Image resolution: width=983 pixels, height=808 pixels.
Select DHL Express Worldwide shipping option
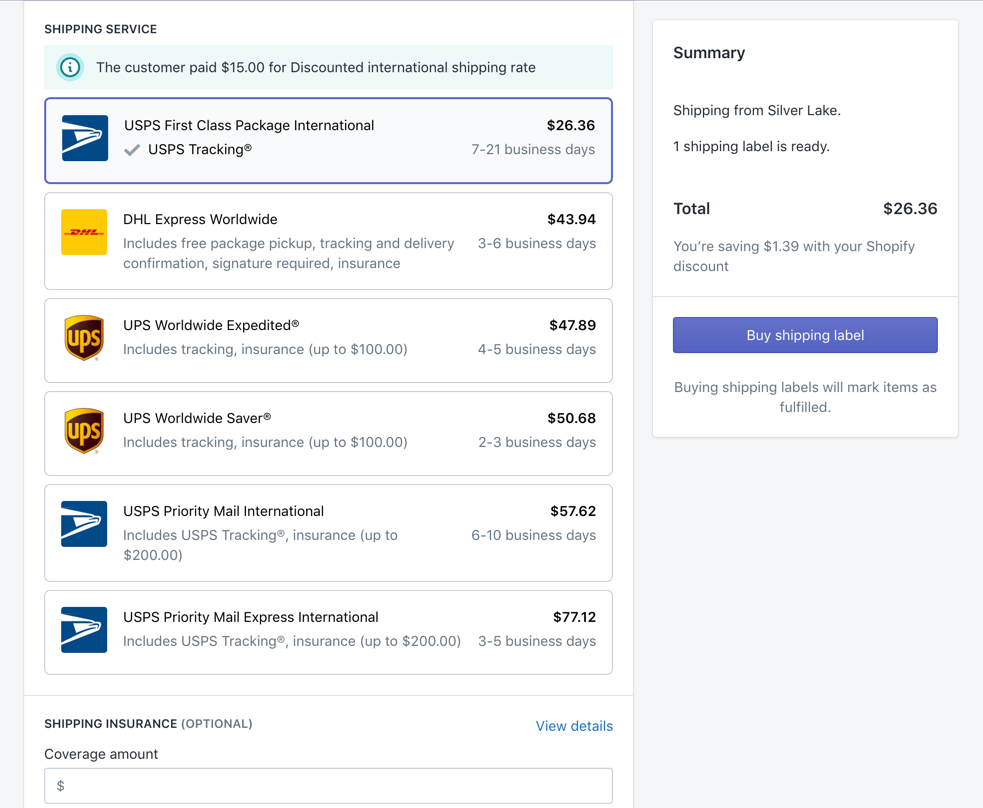tap(329, 241)
